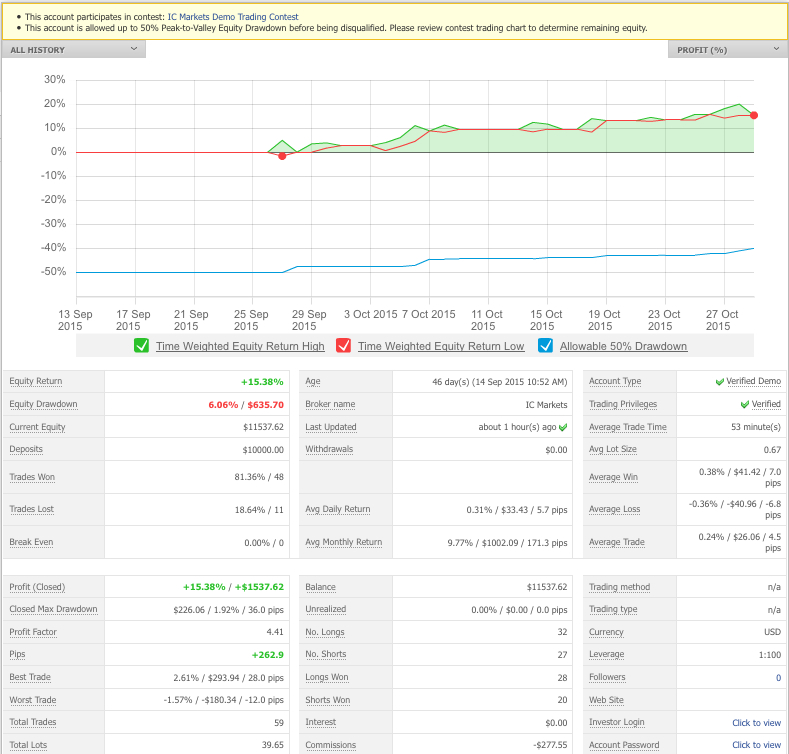The height and width of the screenshot is (754, 789).
Task: Open the PROFIT (%) dropdown
Action: click(728, 49)
